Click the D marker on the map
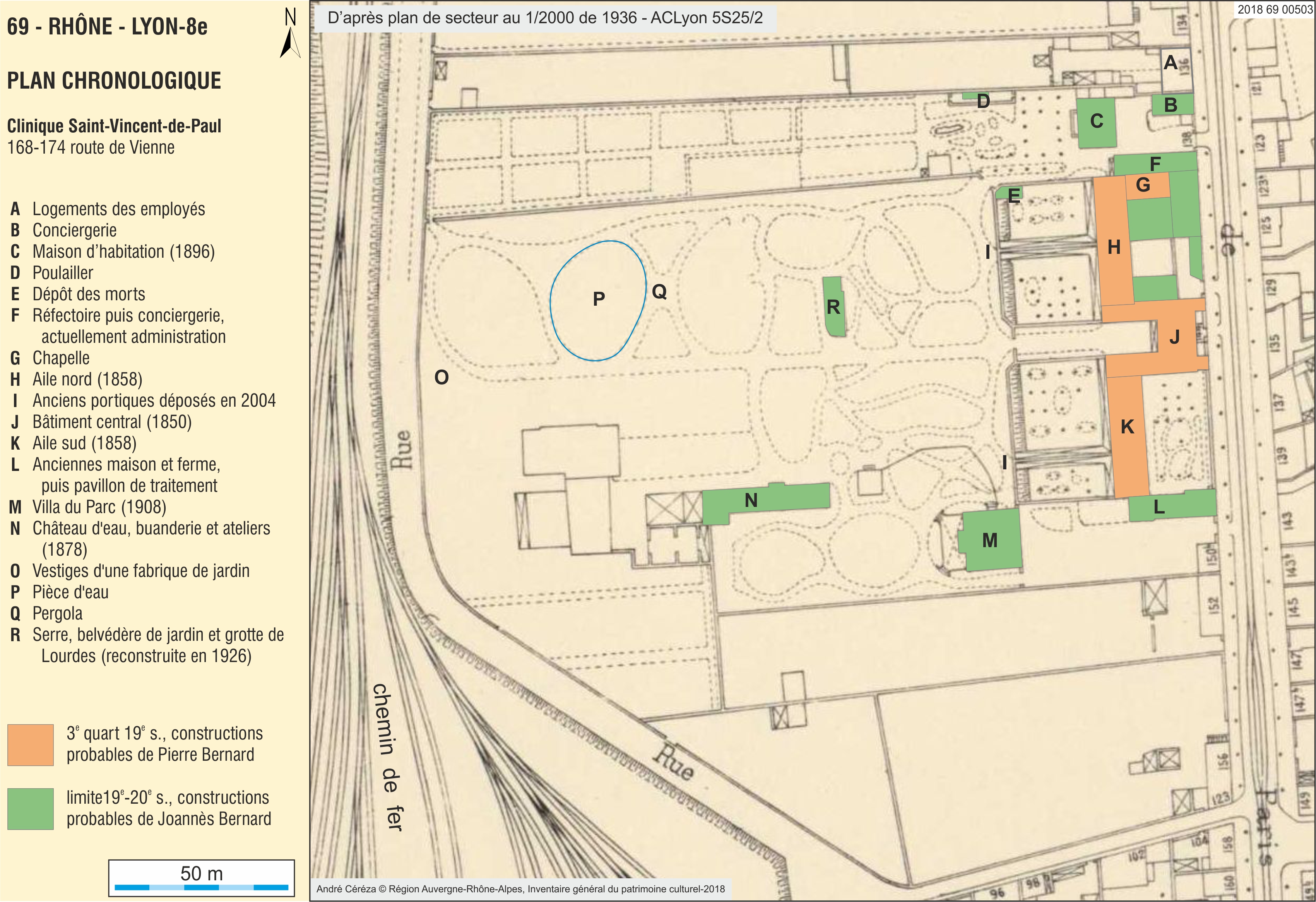The height and width of the screenshot is (902, 1316). click(x=983, y=101)
